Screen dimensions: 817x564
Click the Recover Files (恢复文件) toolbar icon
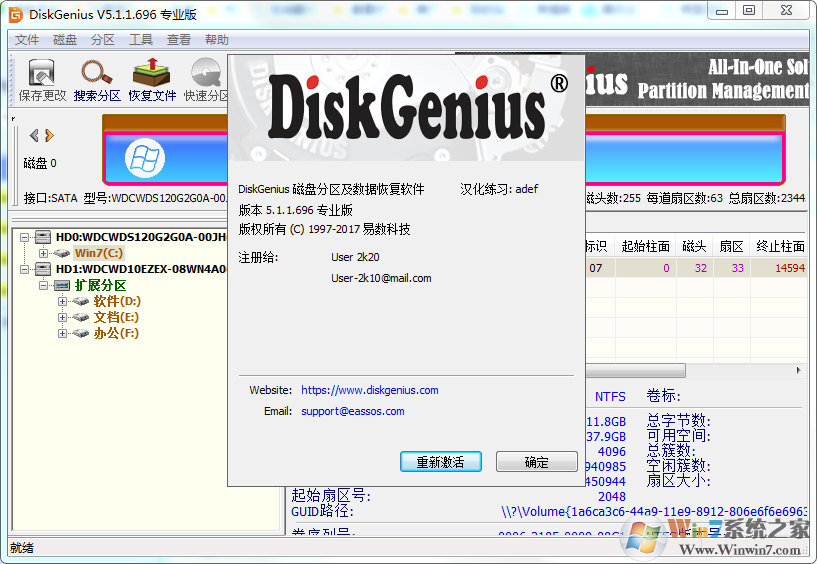152,72
